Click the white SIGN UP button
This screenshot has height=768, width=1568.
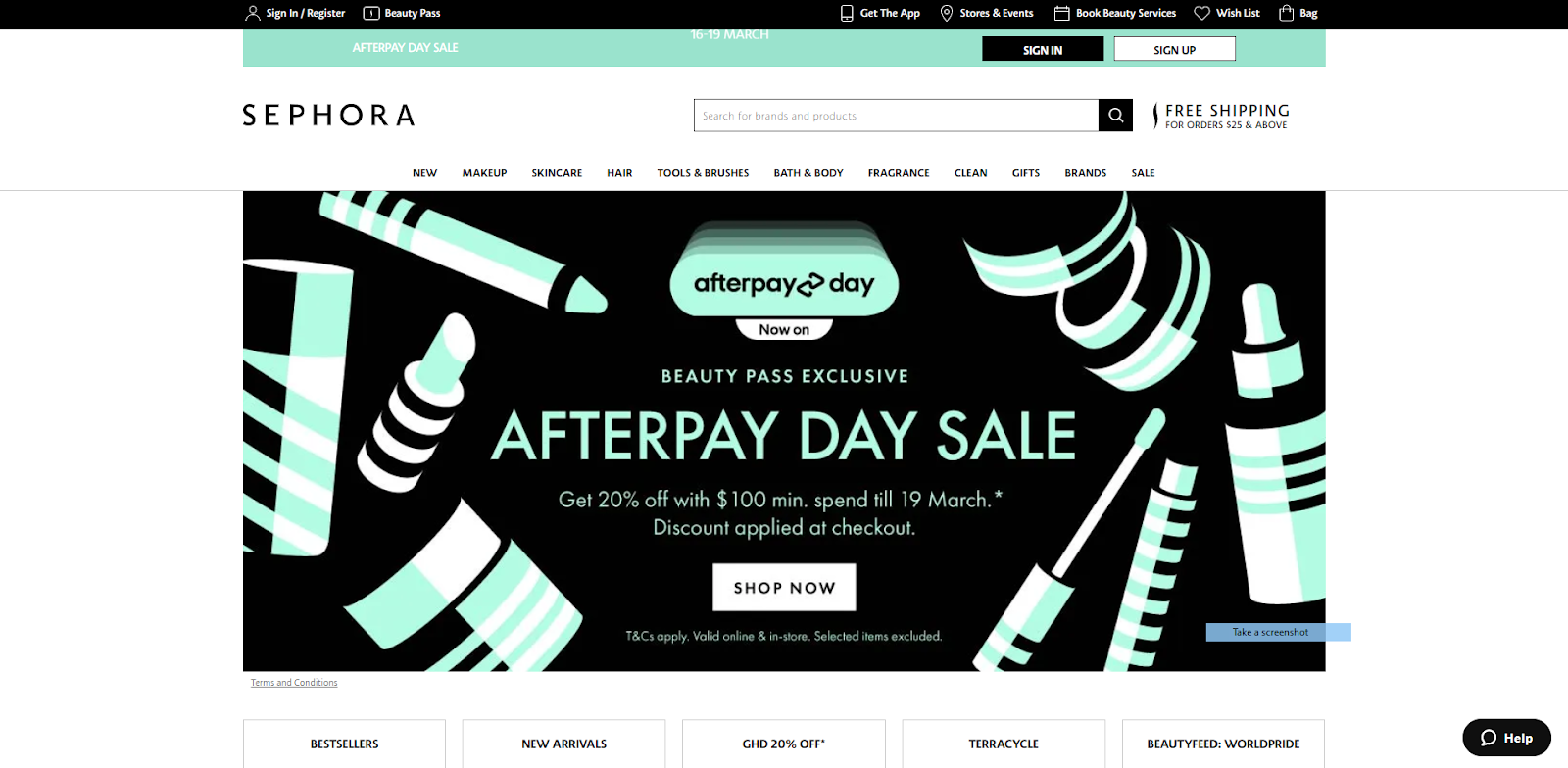point(1174,49)
